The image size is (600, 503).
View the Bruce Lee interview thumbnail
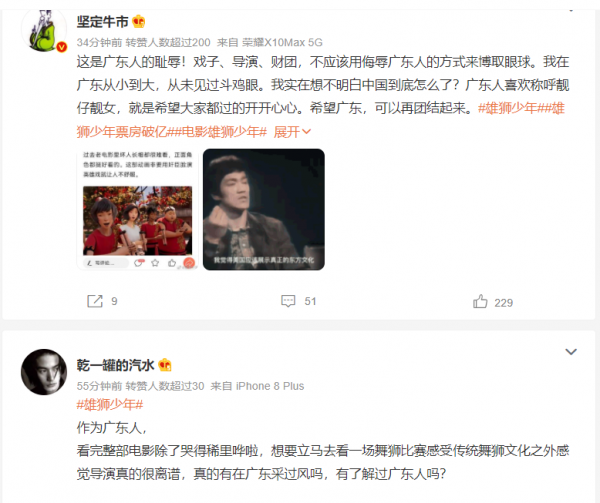click(x=264, y=210)
